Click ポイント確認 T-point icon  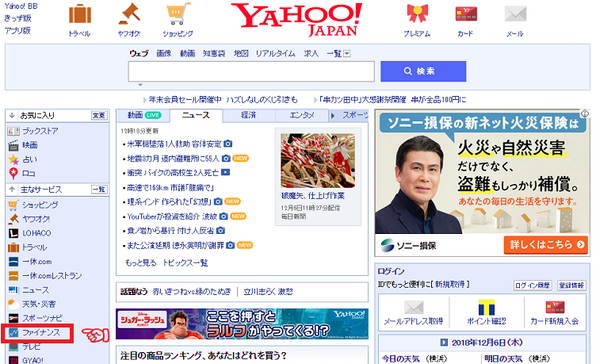pos(486,307)
